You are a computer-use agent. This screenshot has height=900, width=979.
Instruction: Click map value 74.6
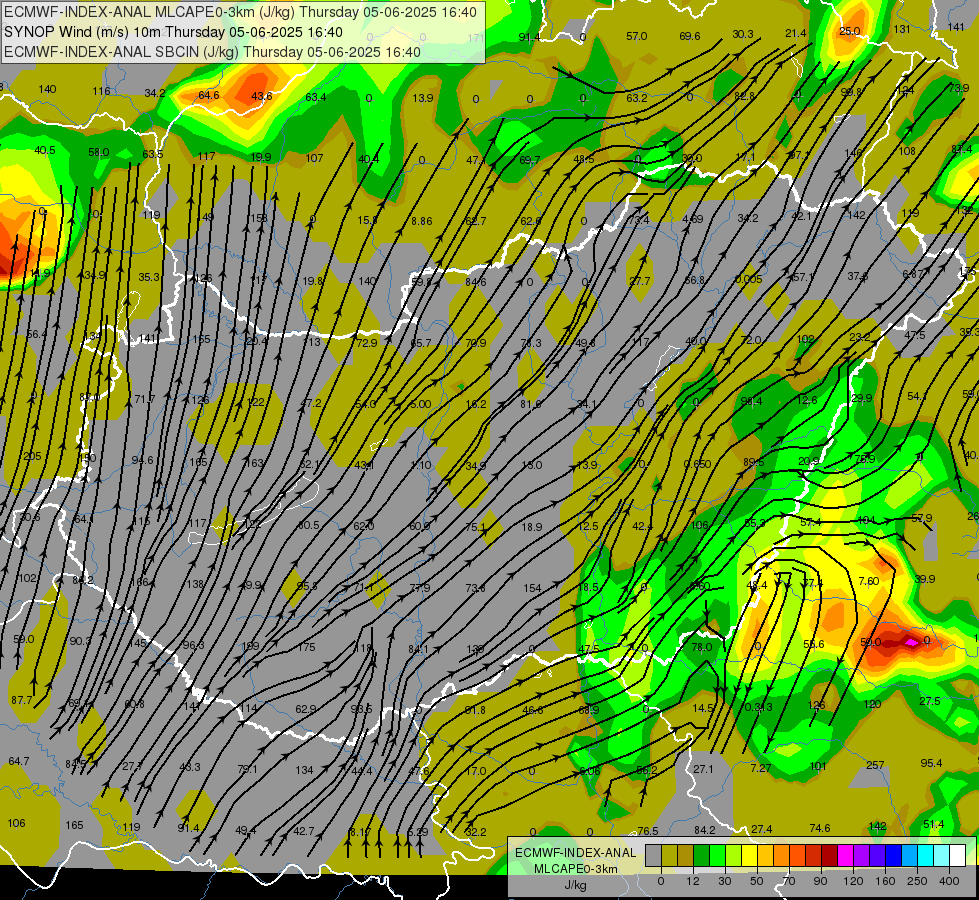[x=820, y=828]
